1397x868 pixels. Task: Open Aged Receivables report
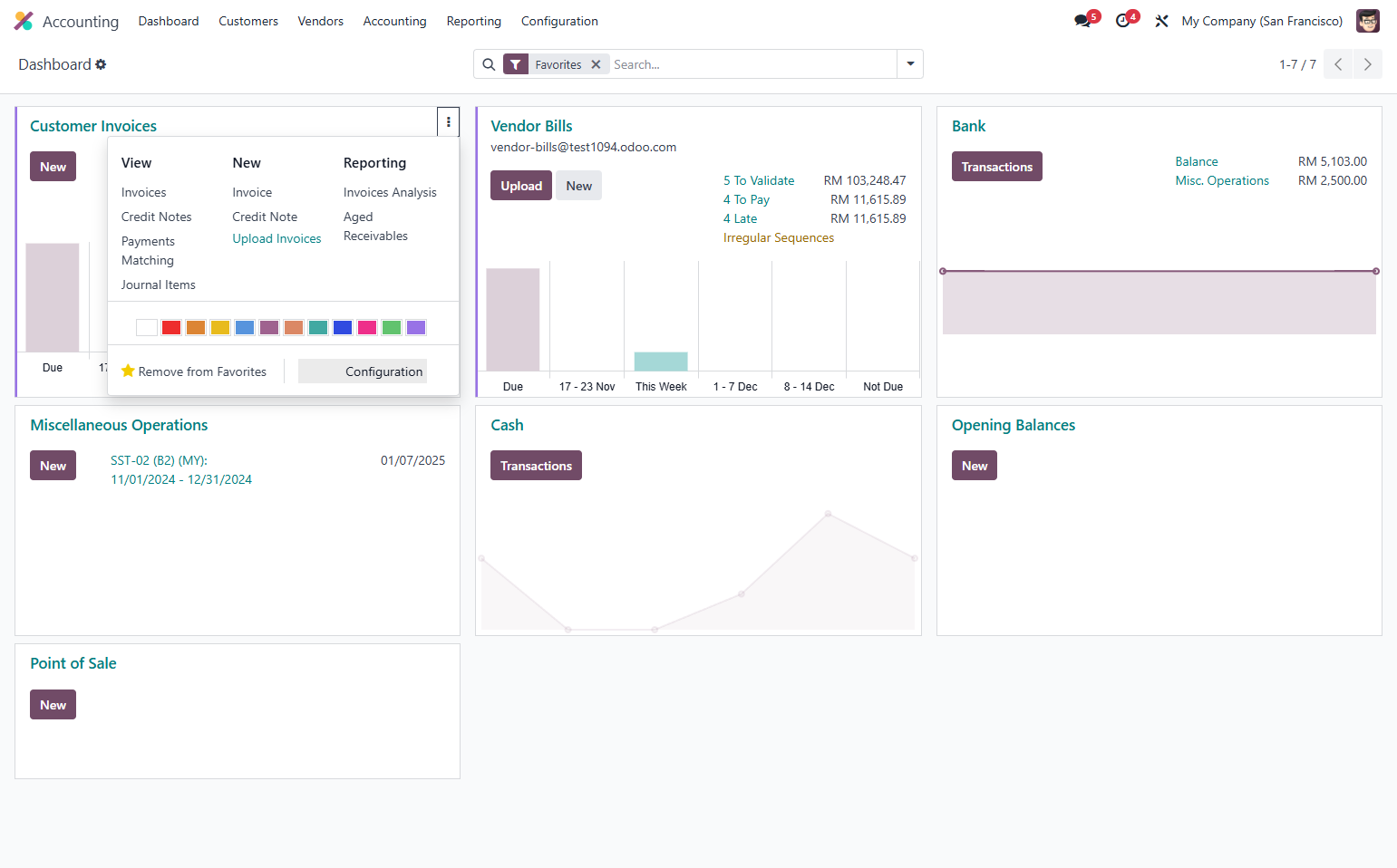[375, 227]
